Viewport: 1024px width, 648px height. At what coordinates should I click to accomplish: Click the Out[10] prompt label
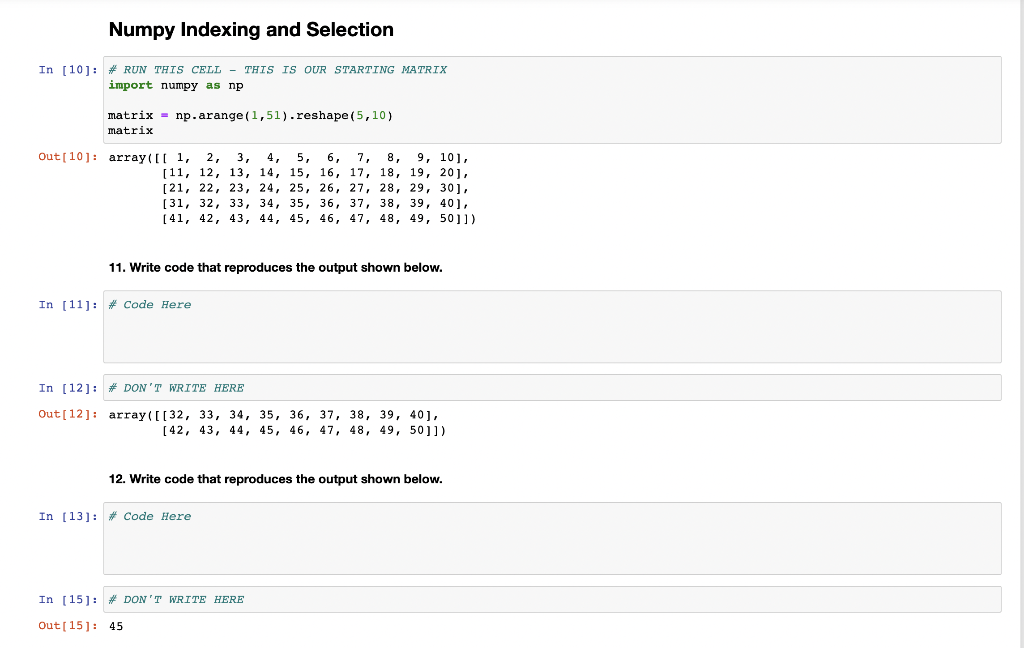(x=68, y=158)
